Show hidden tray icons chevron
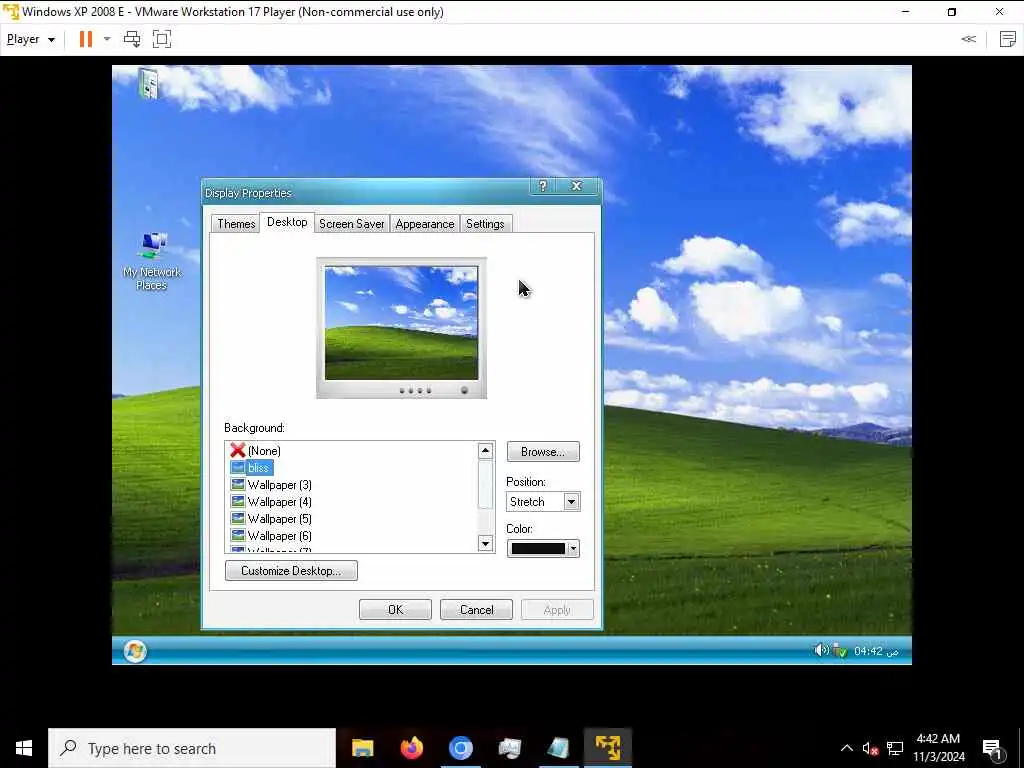This screenshot has height=768, width=1024. [846, 748]
